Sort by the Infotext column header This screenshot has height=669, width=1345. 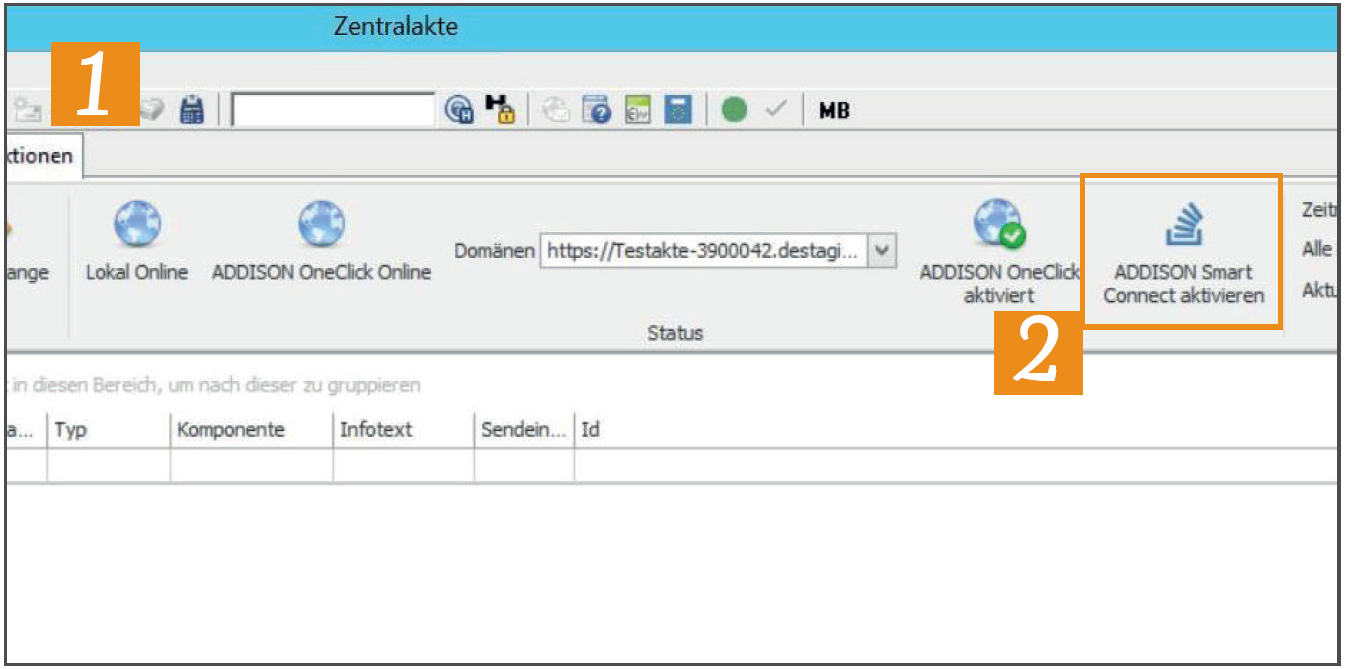(404, 430)
